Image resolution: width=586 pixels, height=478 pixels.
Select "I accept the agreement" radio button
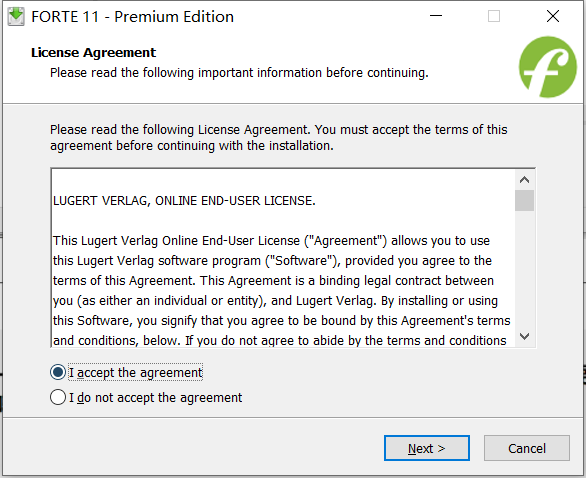coord(58,372)
